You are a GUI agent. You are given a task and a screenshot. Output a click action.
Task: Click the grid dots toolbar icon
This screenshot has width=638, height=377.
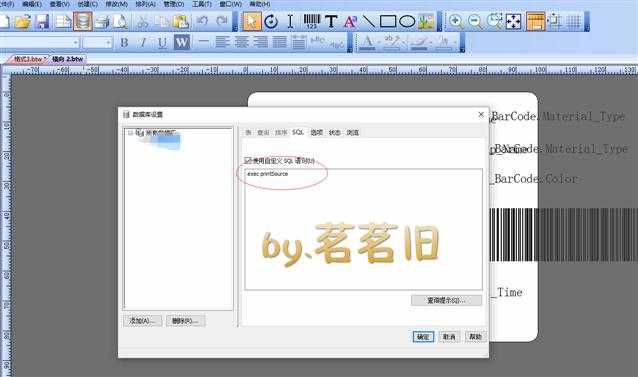tap(574, 21)
